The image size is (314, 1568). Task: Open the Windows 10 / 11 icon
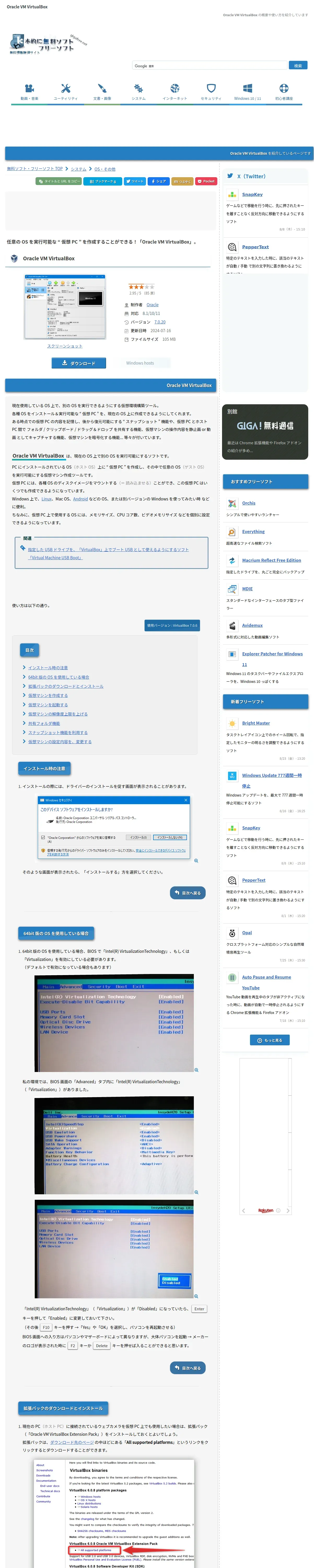(248, 88)
